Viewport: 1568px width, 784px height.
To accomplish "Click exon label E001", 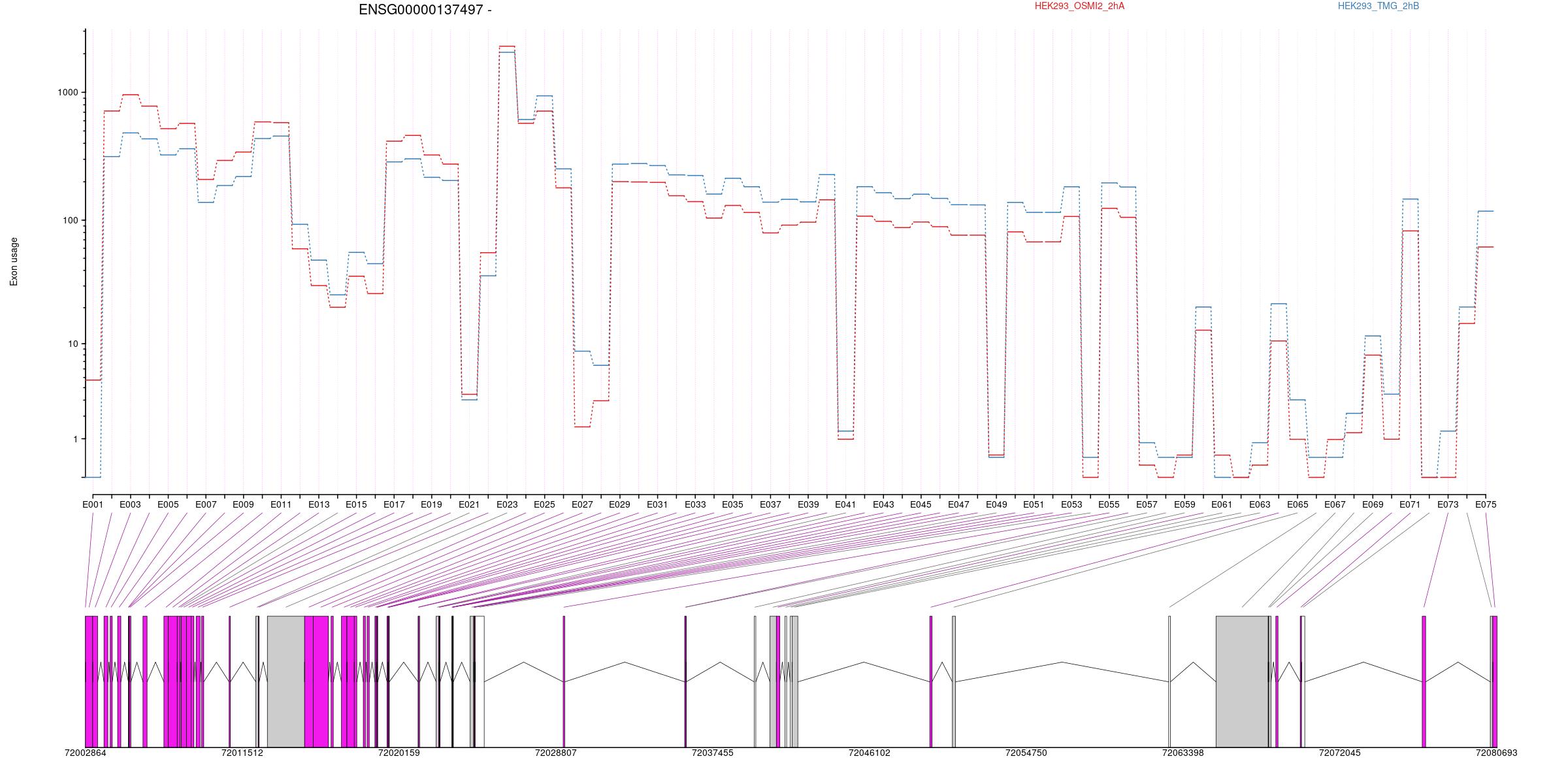I will [93, 504].
